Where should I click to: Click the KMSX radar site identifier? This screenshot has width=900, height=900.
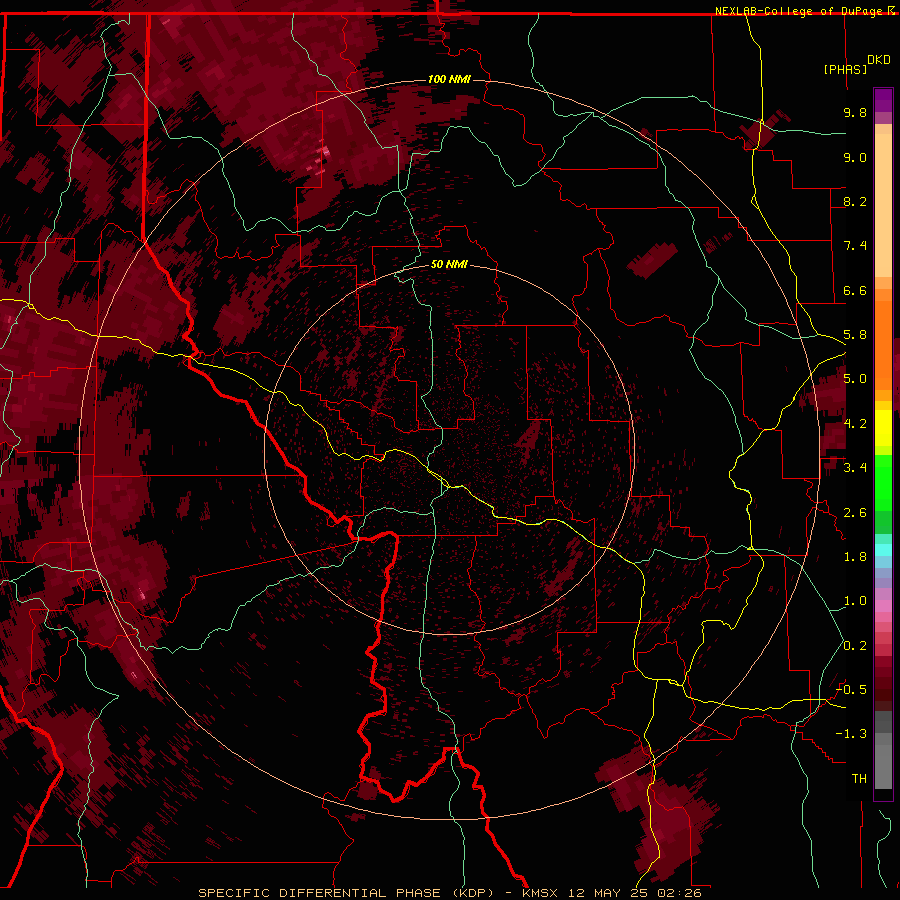(x=540, y=893)
